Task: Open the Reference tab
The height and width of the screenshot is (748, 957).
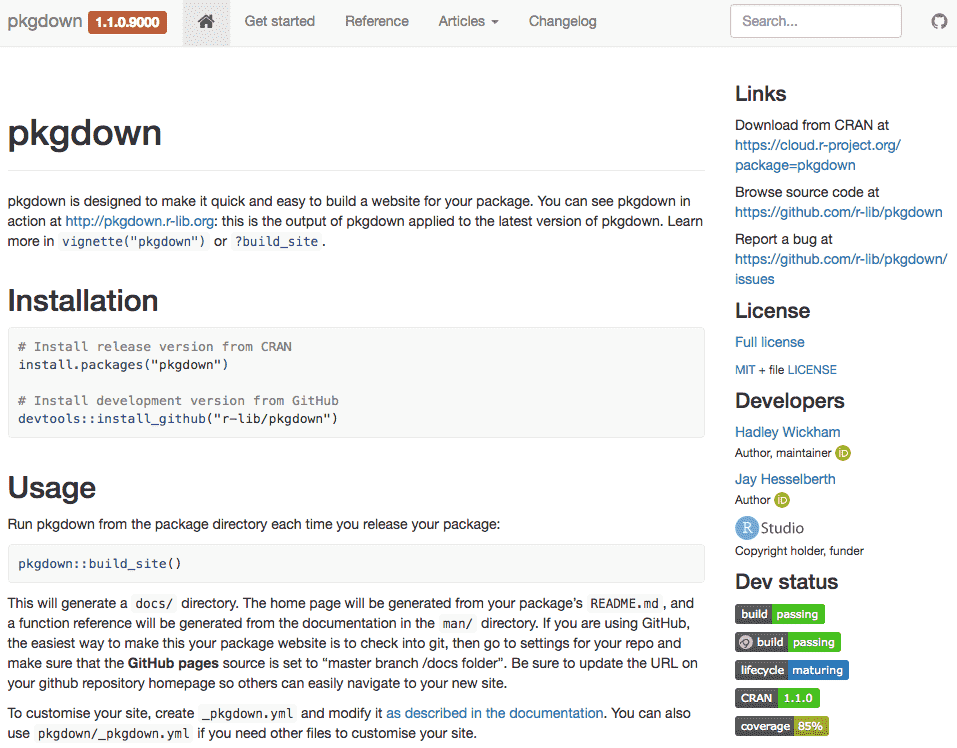Action: tap(376, 20)
